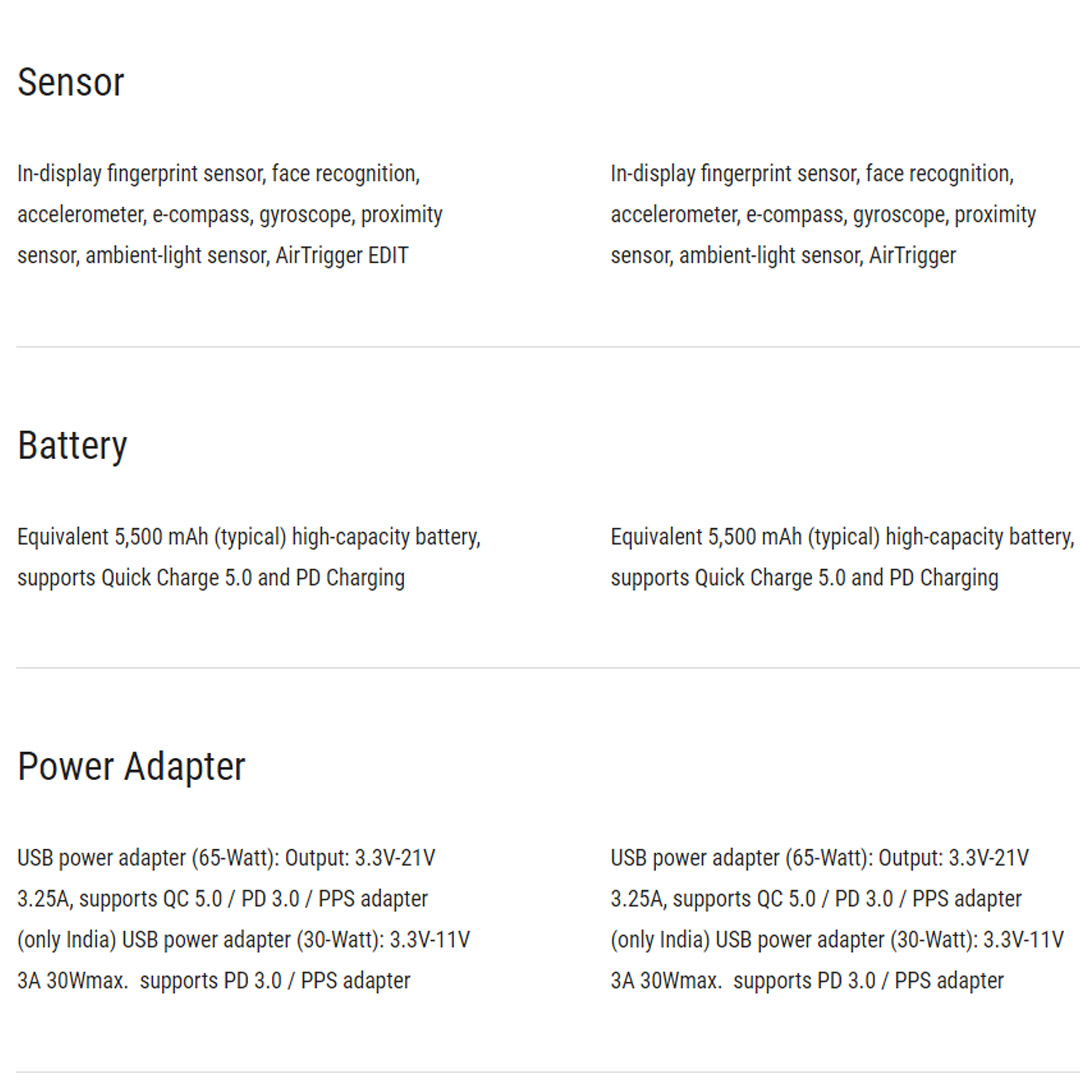
Task: Click the Sensor section heading
Action: [x=71, y=82]
